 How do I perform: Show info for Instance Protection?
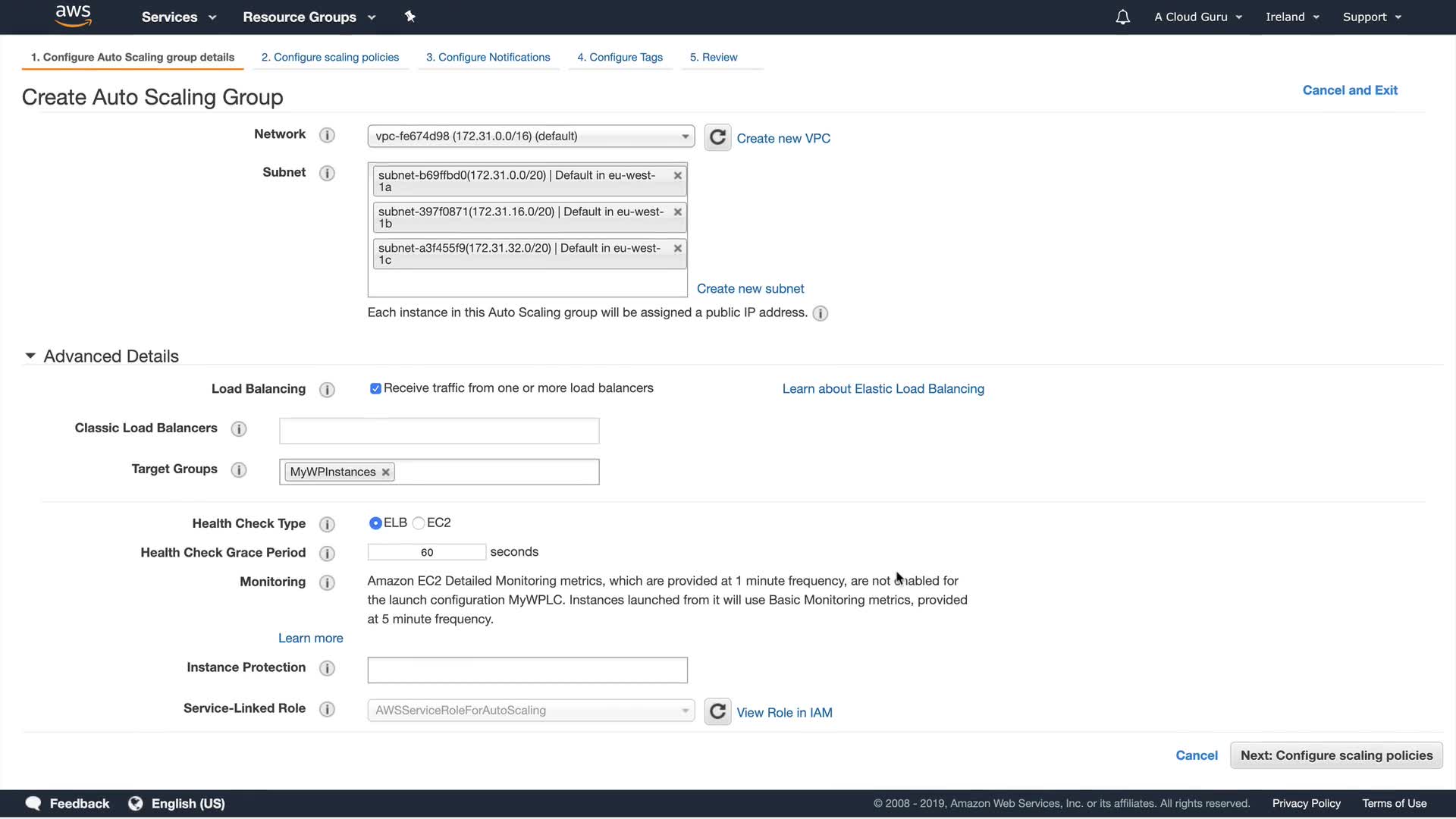[327, 668]
